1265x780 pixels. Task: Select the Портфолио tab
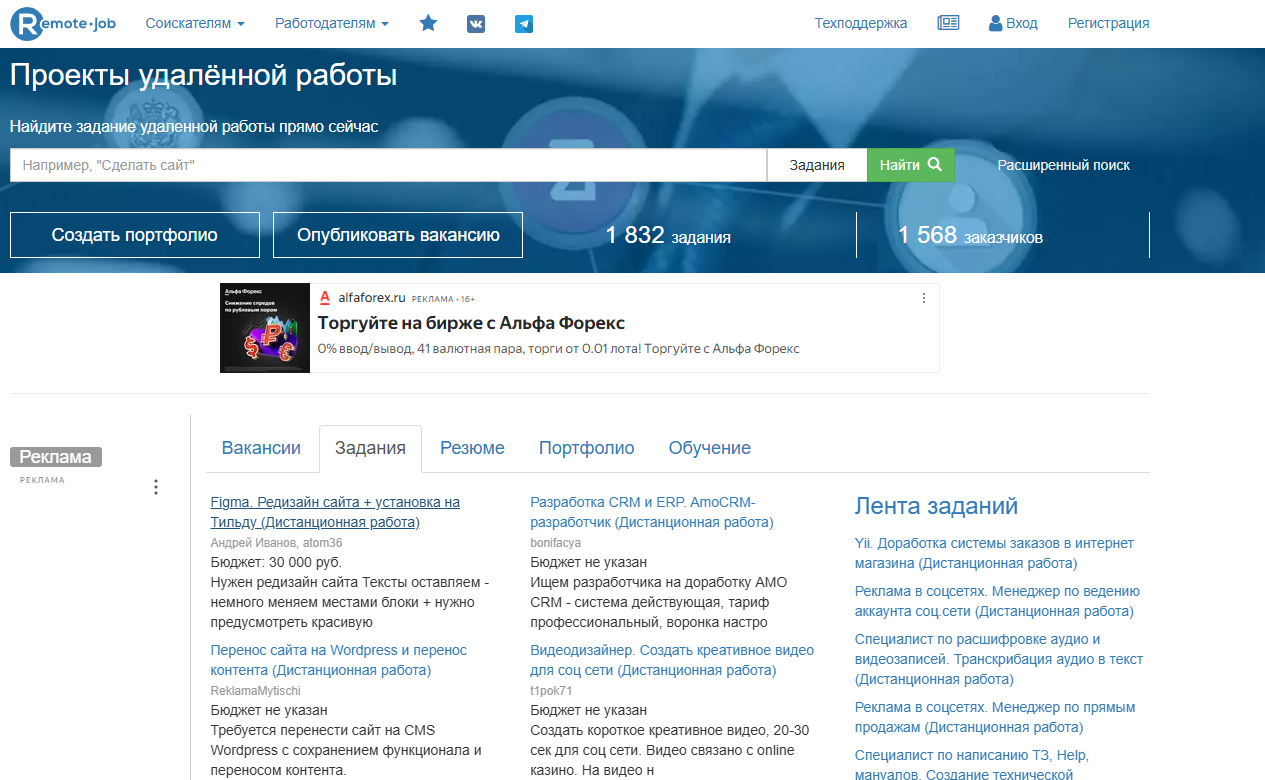click(x=586, y=448)
